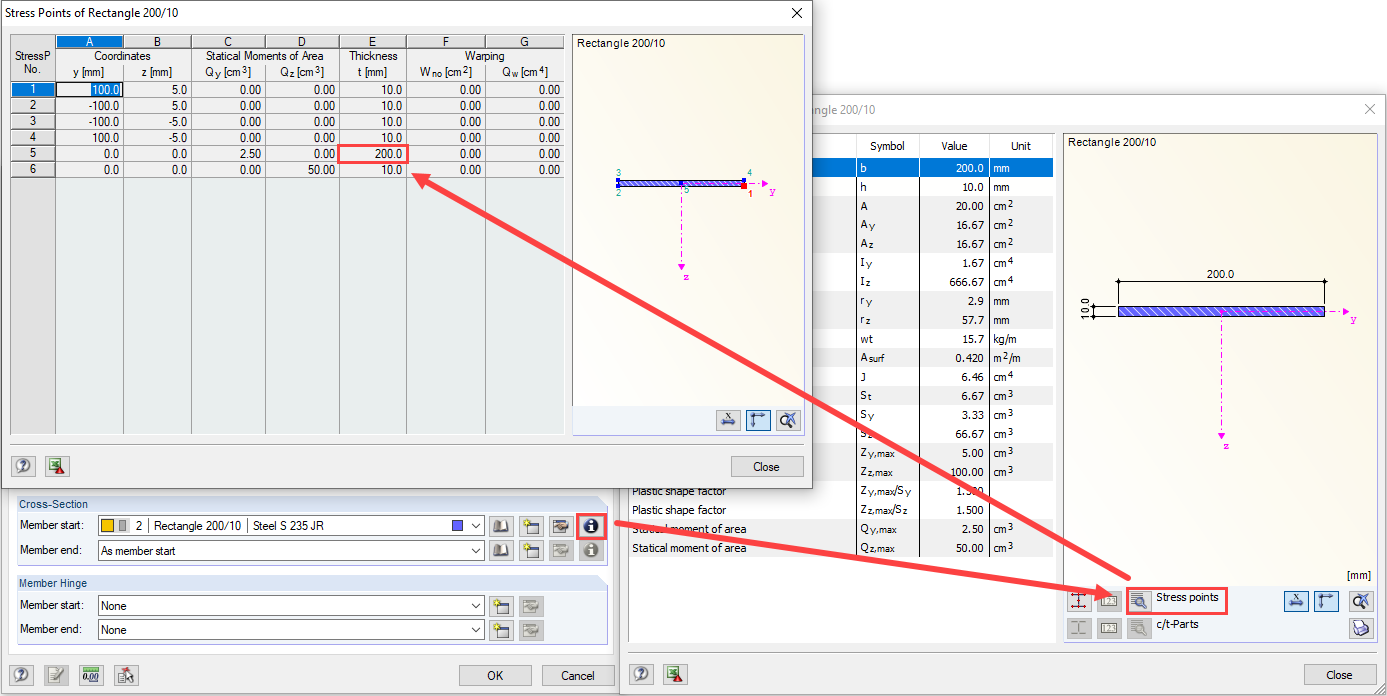Expand Cross-Section Member start dropdown

tap(476, 526)
